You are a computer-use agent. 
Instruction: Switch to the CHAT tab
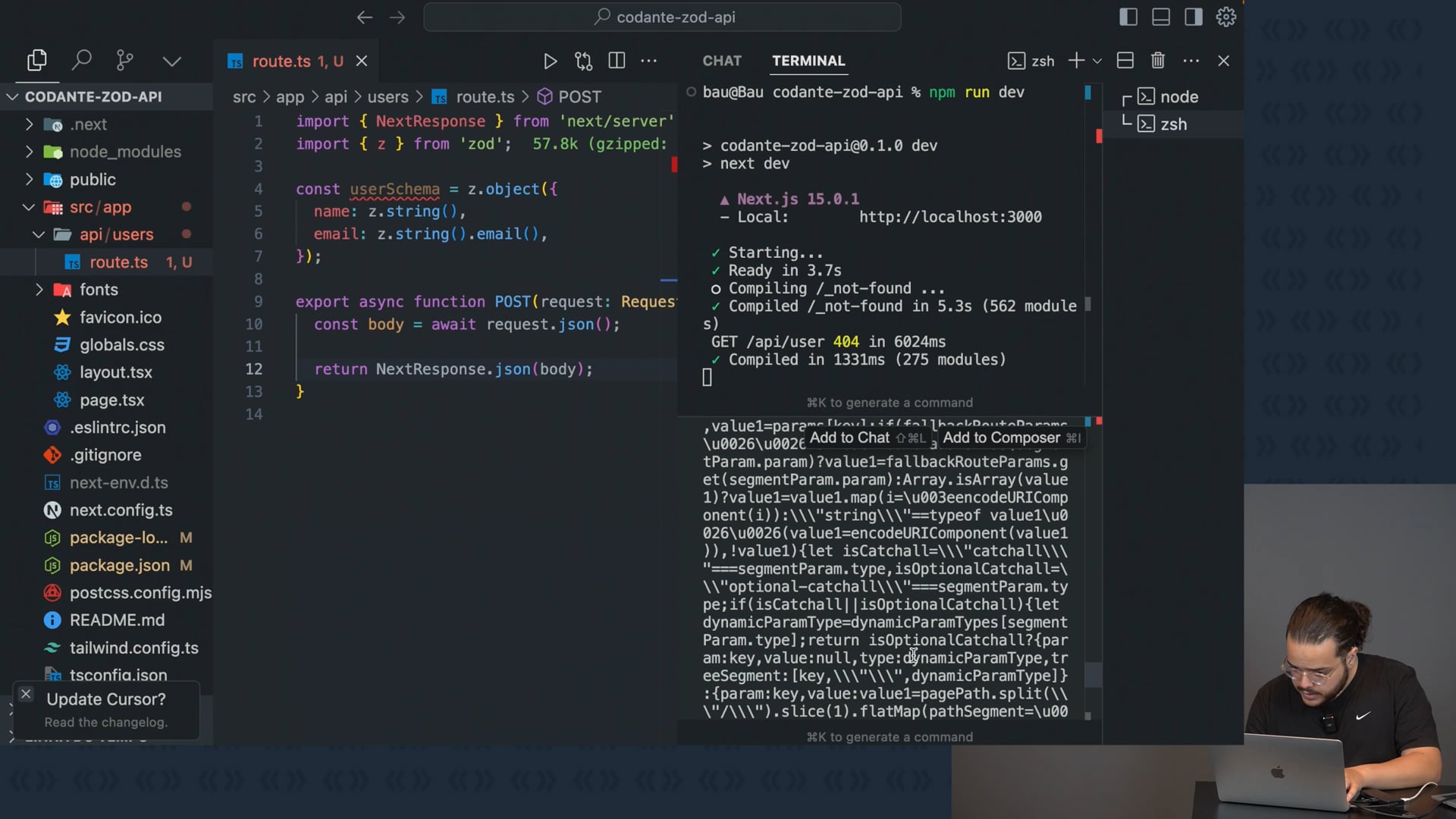point(721,61)
